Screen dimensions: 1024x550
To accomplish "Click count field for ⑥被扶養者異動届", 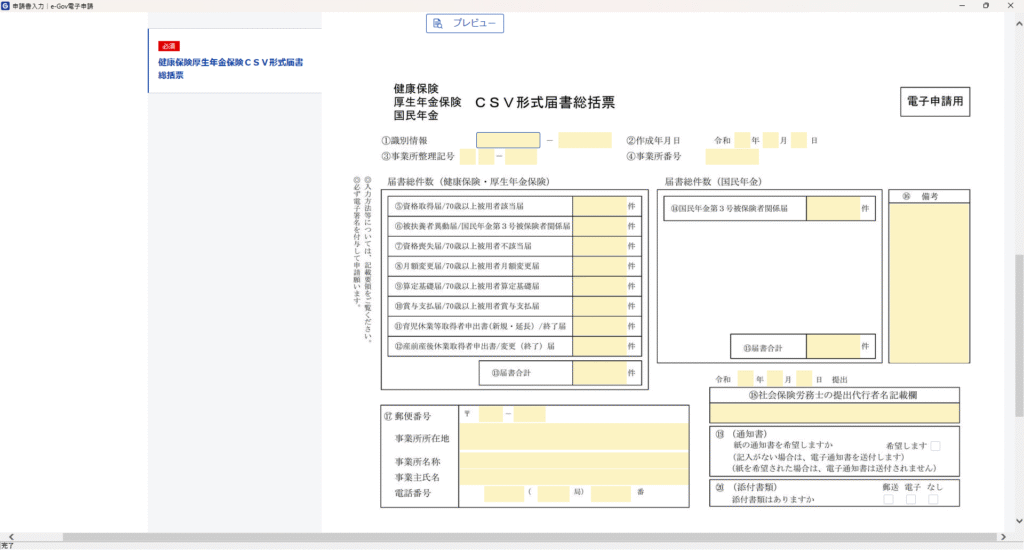I will [x=600, y=226].
